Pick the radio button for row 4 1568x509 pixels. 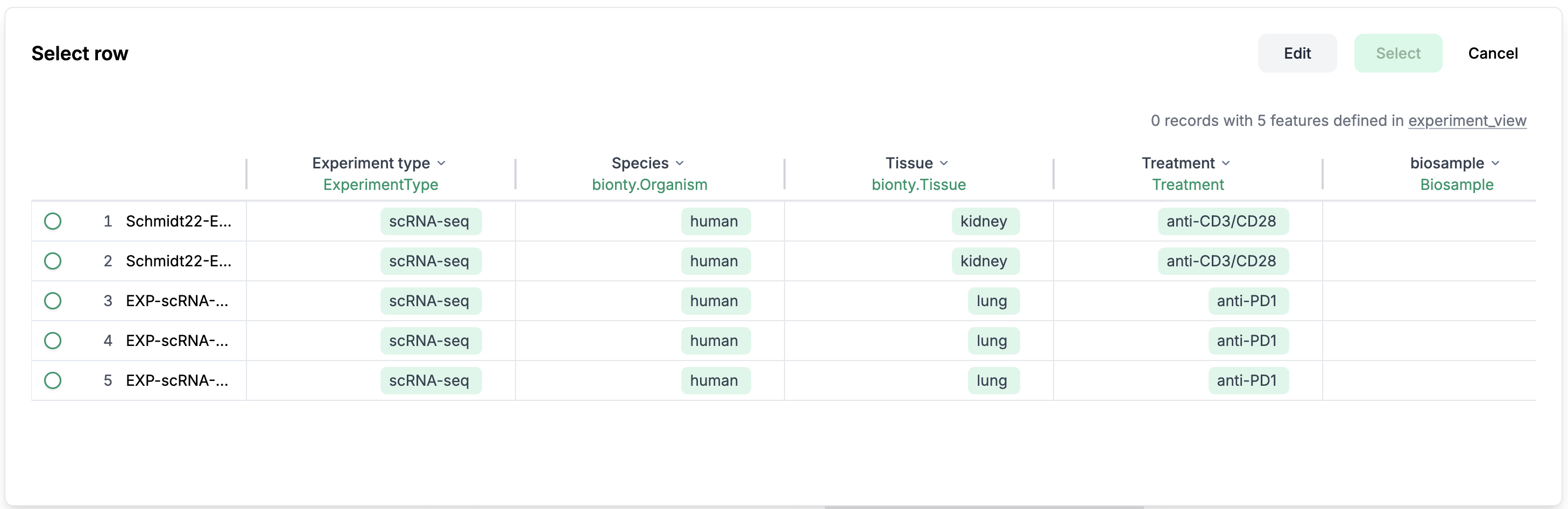(x=53, y=341)
